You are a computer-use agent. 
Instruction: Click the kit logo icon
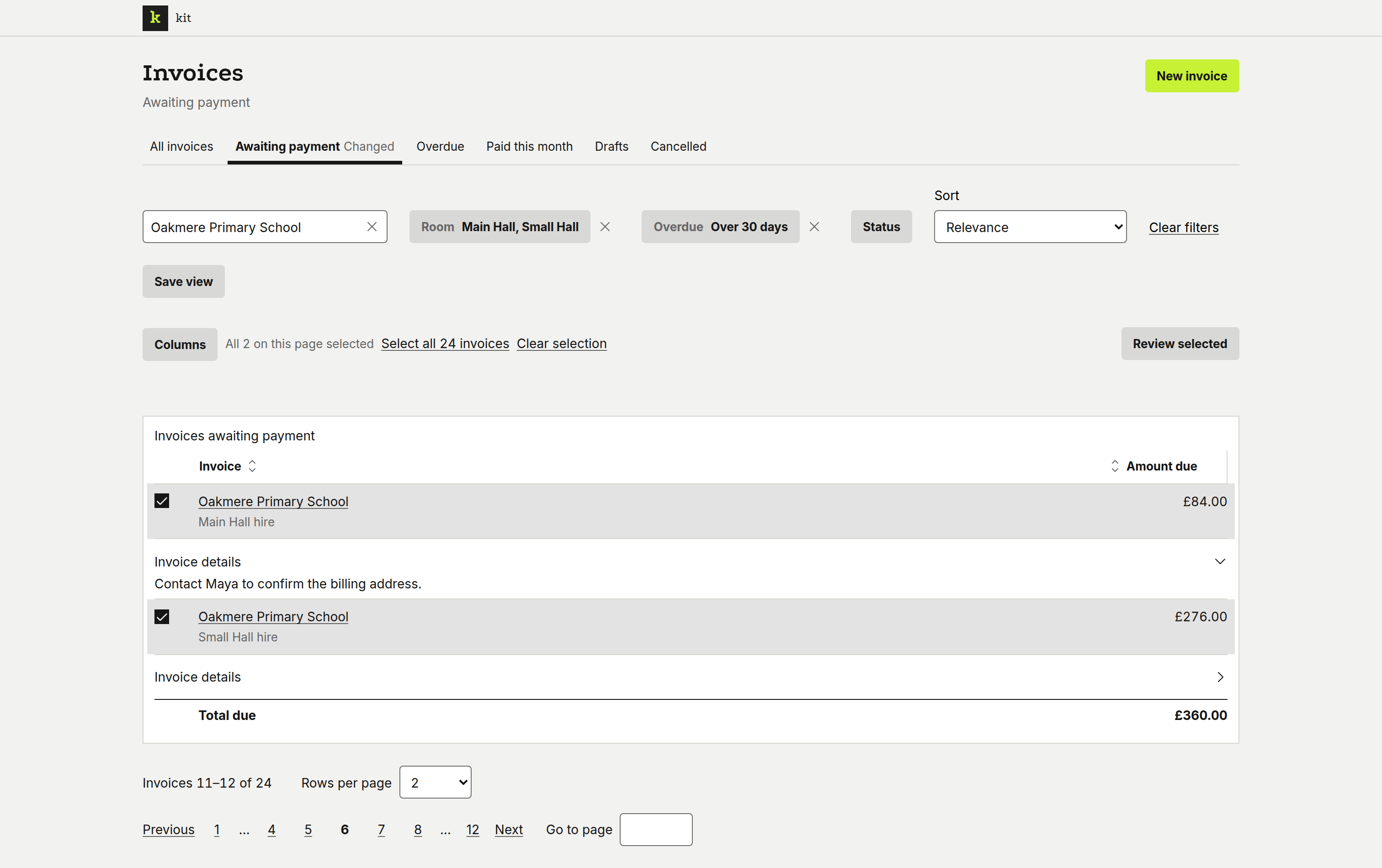(155, 18)
